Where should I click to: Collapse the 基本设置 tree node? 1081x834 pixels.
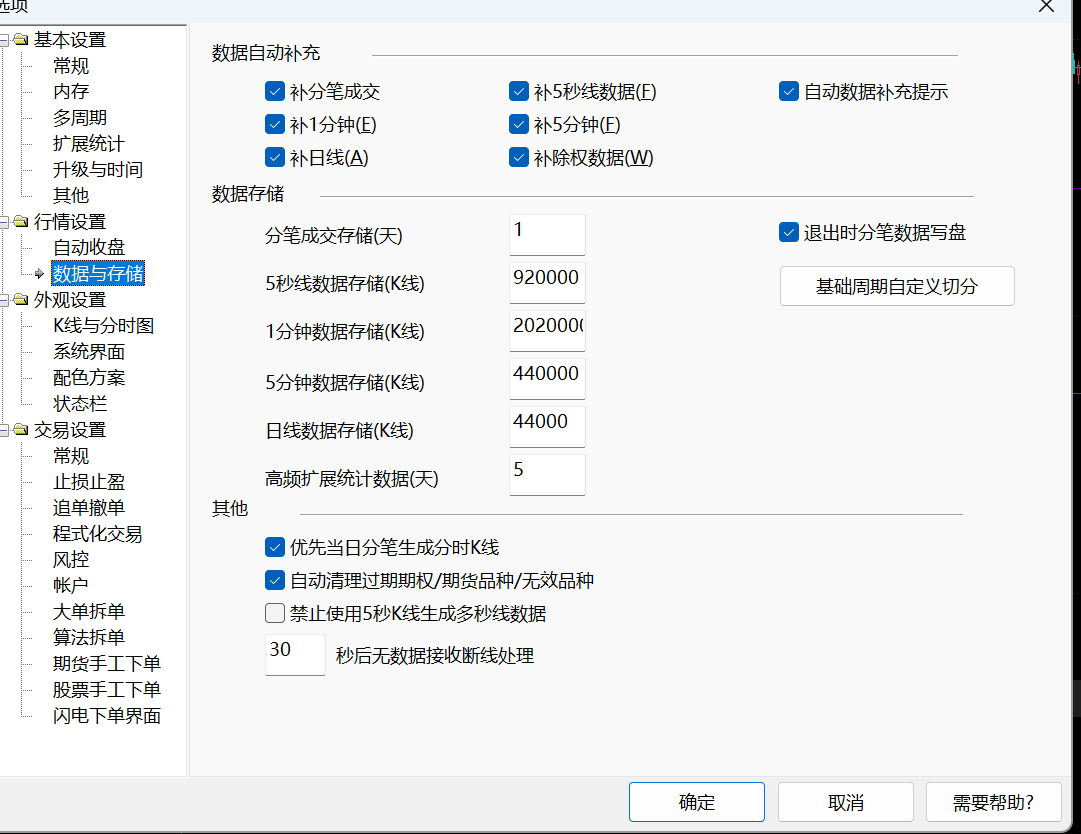pos(3,41)
